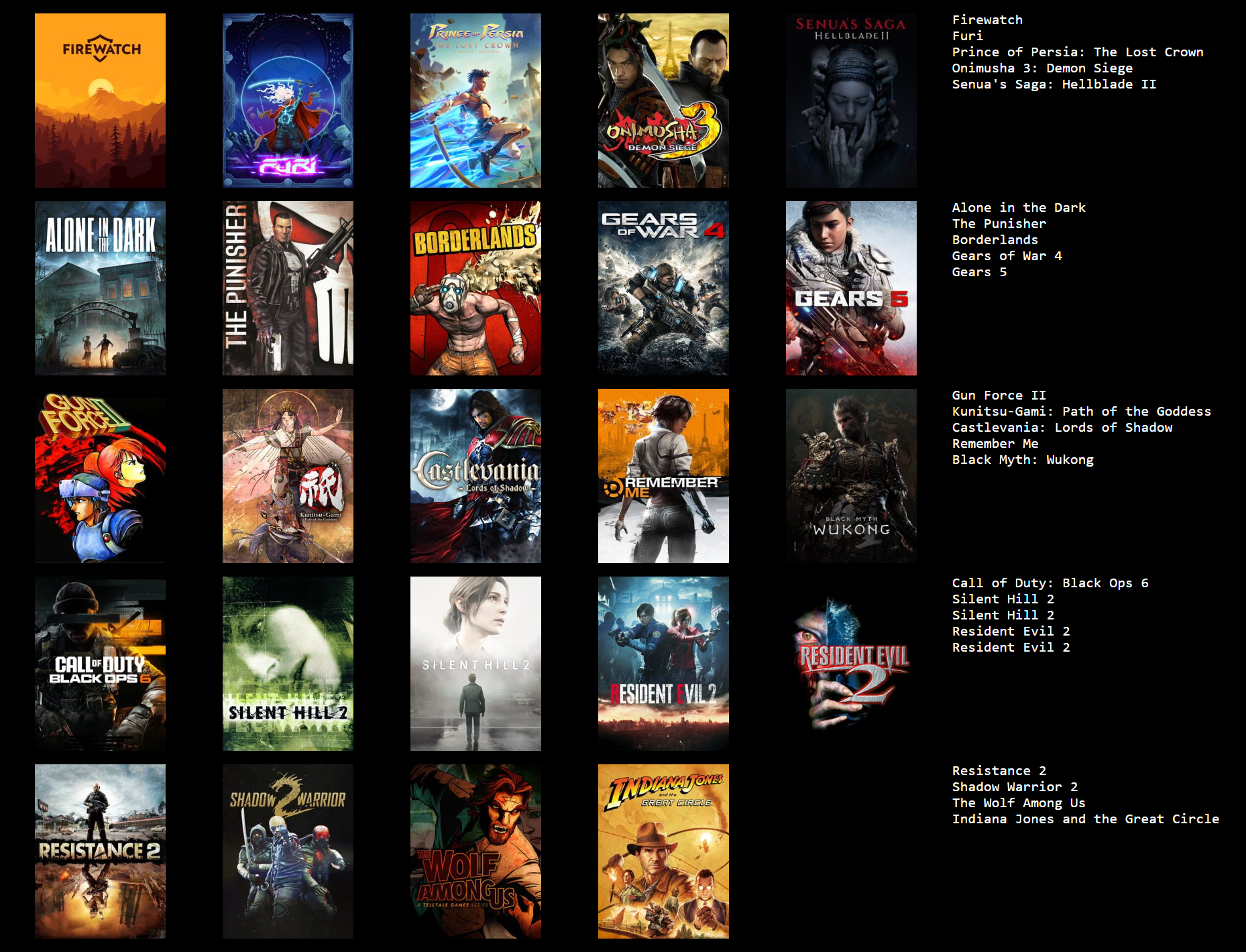Select "Kunitsu-Gami: Path of the Goddess" text
Screen dimensions: 1246x952
1082,412
